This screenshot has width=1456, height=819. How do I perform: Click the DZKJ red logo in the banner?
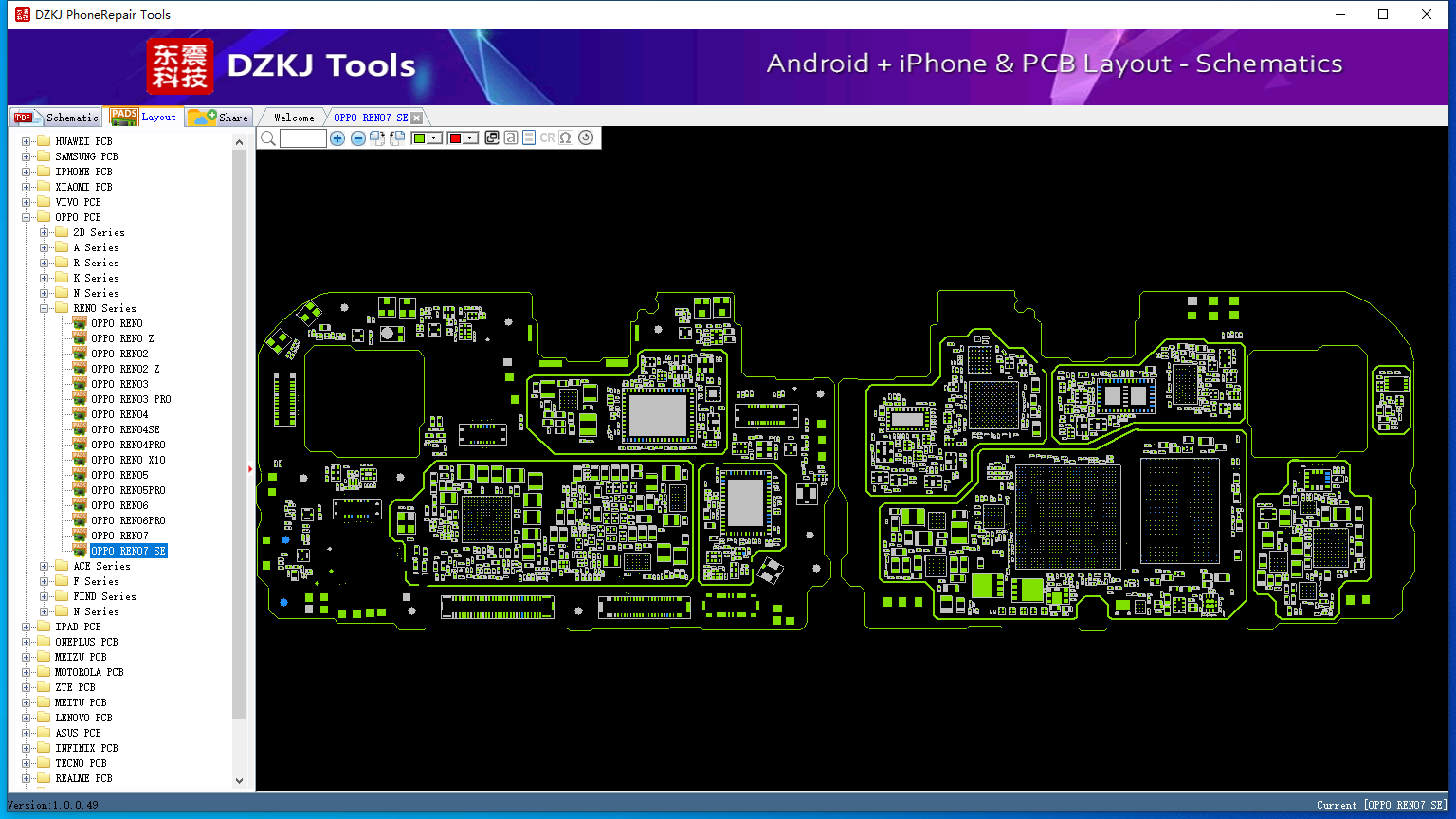click(x=180, y=66)
